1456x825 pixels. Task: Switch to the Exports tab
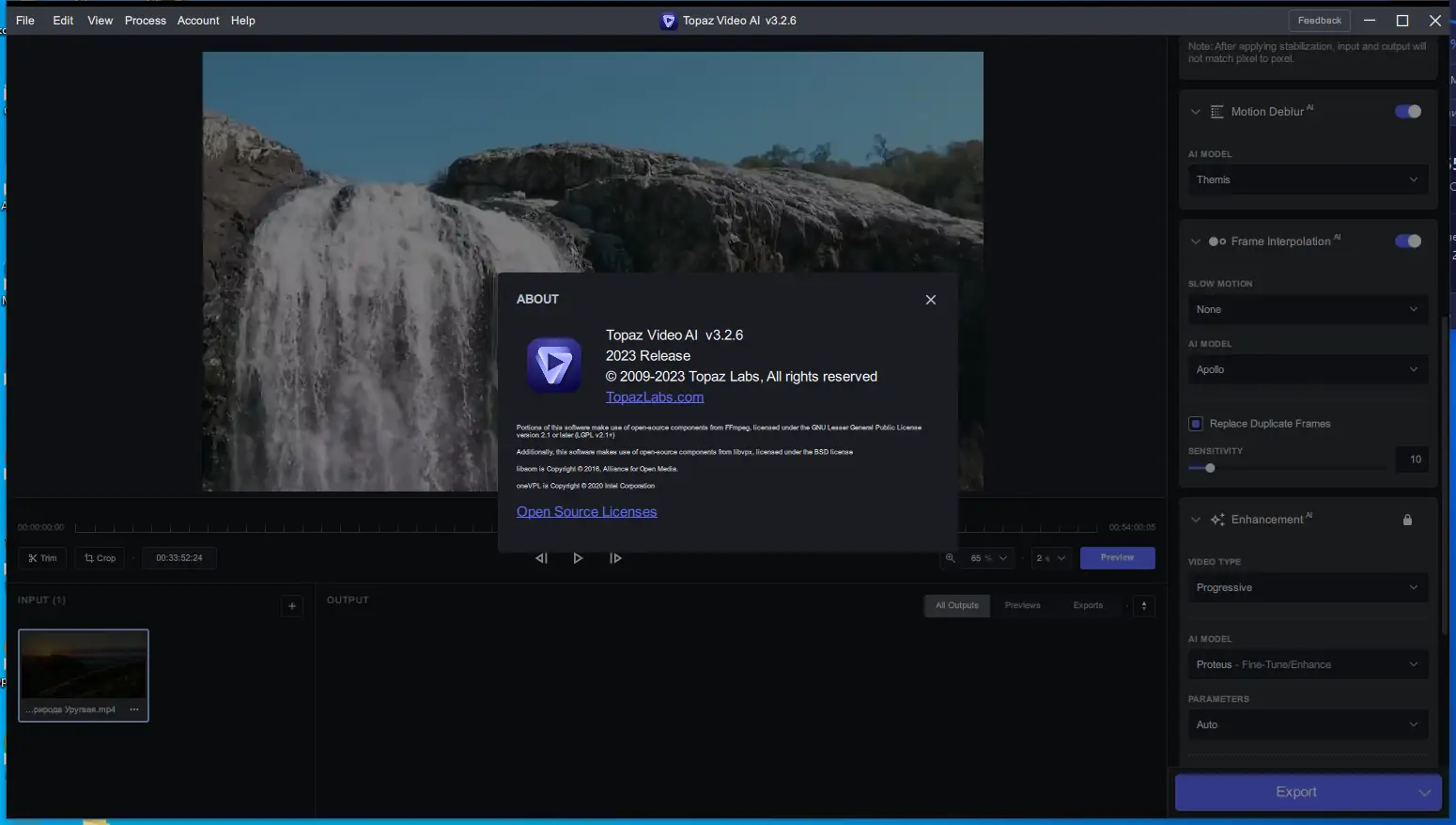point(1088,606)
